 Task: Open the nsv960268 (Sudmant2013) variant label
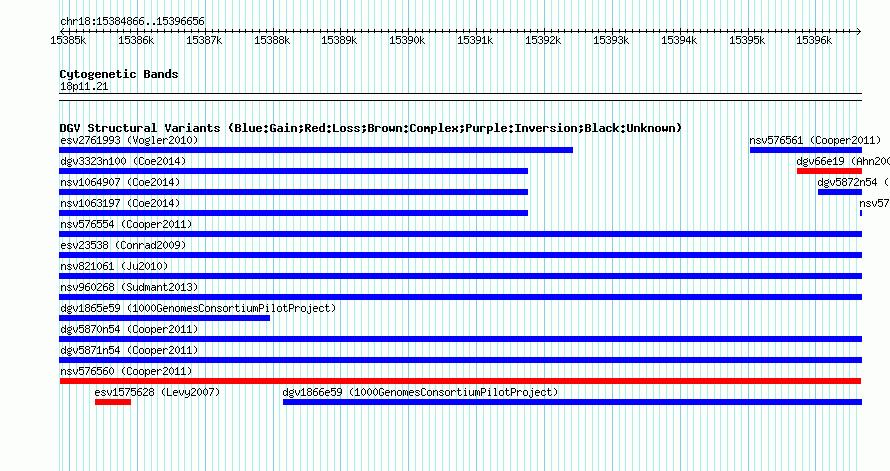(129, 287)
